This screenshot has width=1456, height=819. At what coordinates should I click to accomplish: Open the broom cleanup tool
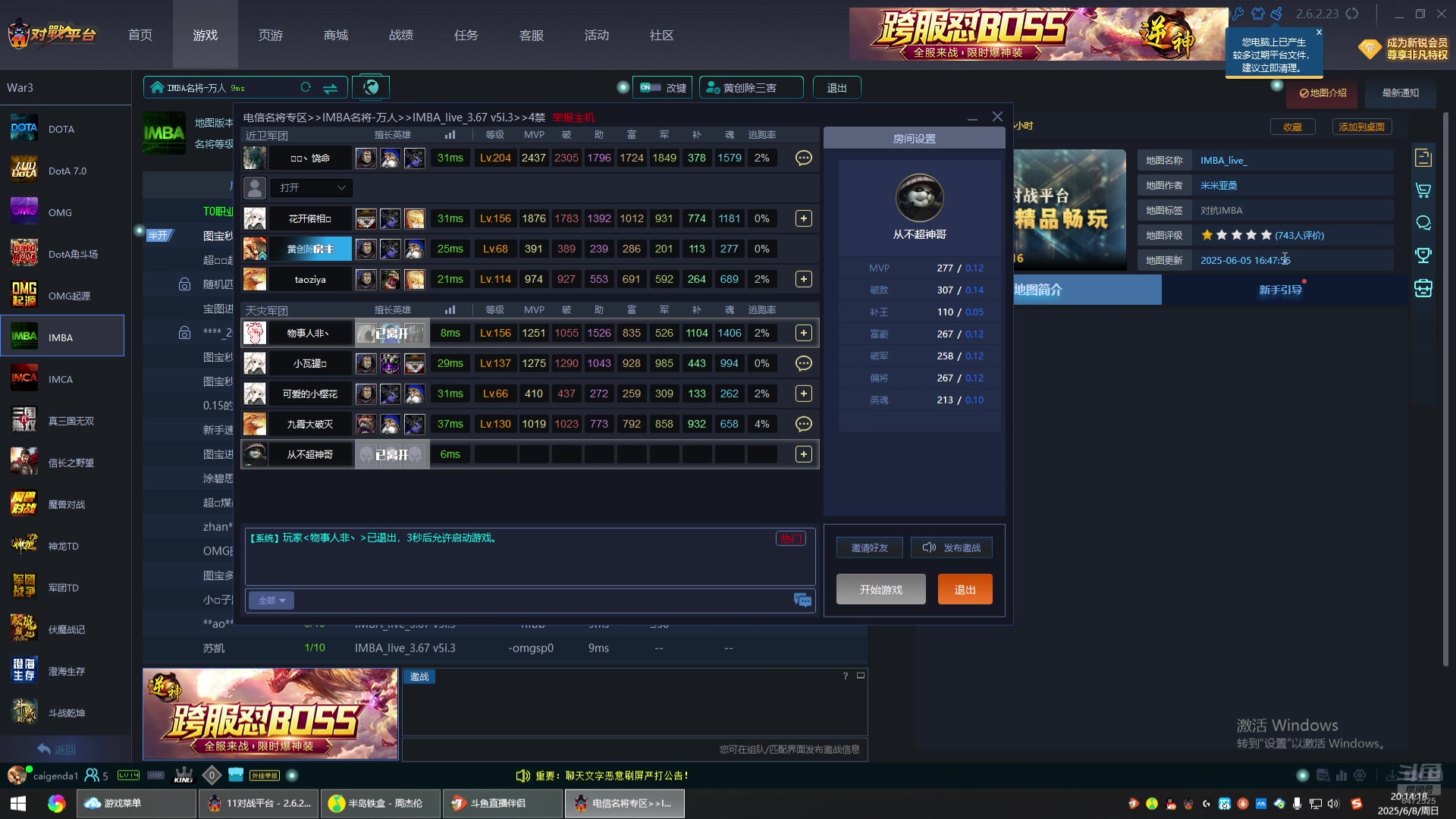(1277, 14)
